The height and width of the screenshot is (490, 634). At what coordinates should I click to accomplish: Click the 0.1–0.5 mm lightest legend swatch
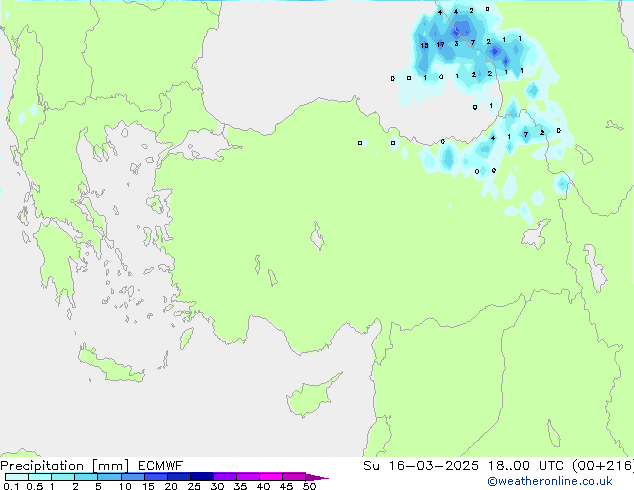pos(17,477)
